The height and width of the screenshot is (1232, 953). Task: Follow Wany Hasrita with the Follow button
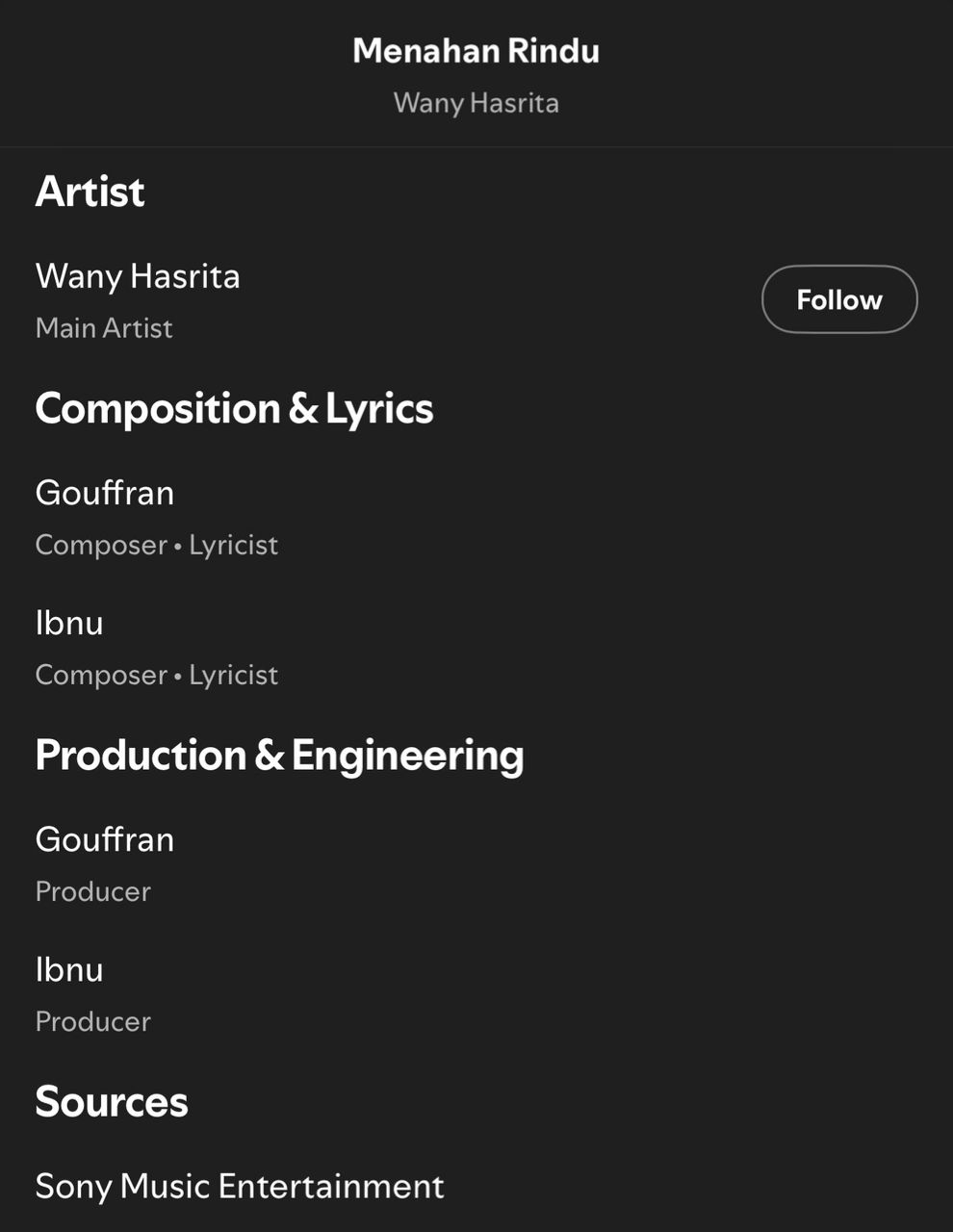pyautogui.click(x=838, y=299)
